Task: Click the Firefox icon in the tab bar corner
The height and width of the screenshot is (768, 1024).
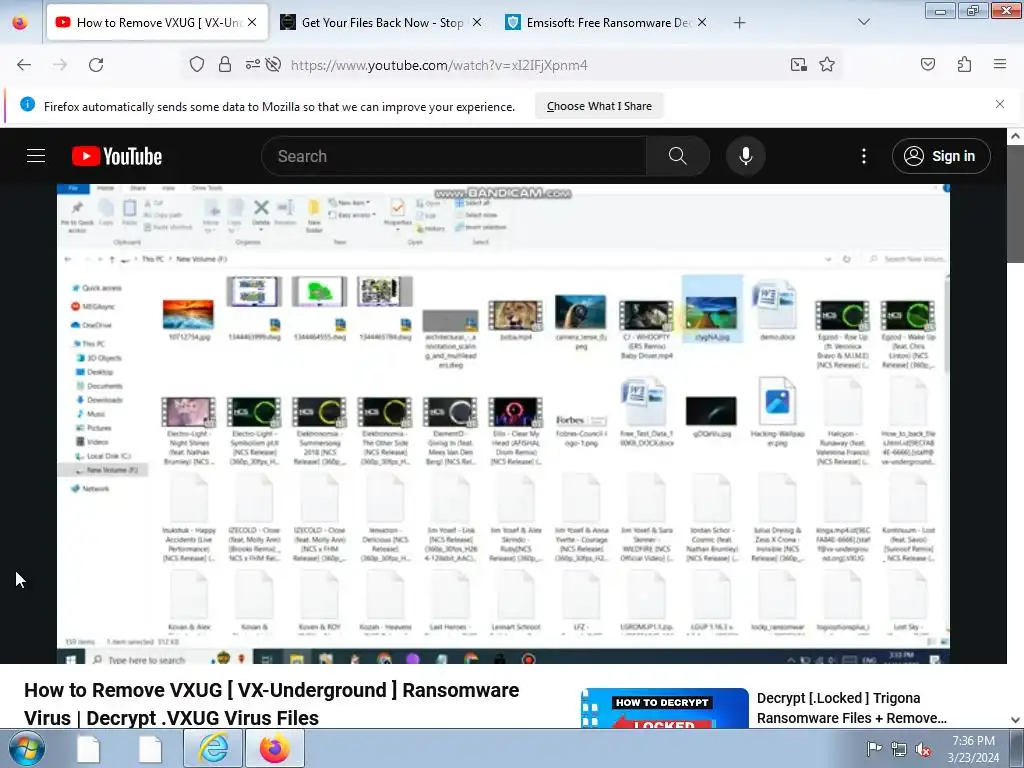Action: tap(20, 23)
